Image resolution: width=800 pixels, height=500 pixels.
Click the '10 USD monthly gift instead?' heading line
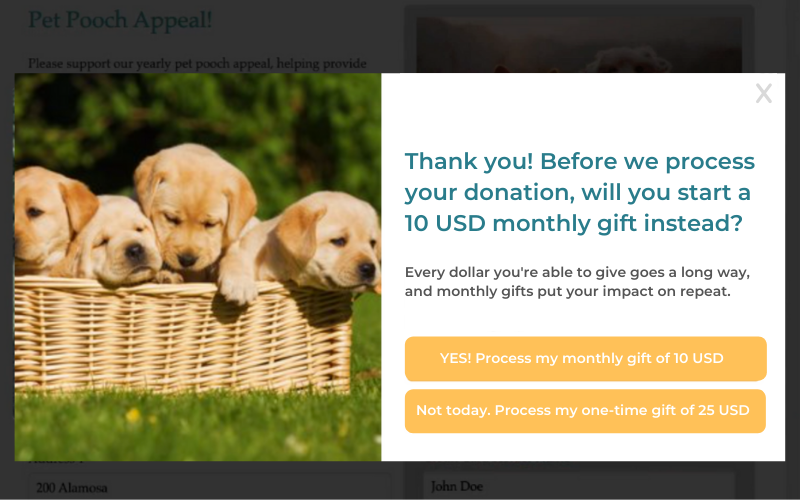click(573, 223)
